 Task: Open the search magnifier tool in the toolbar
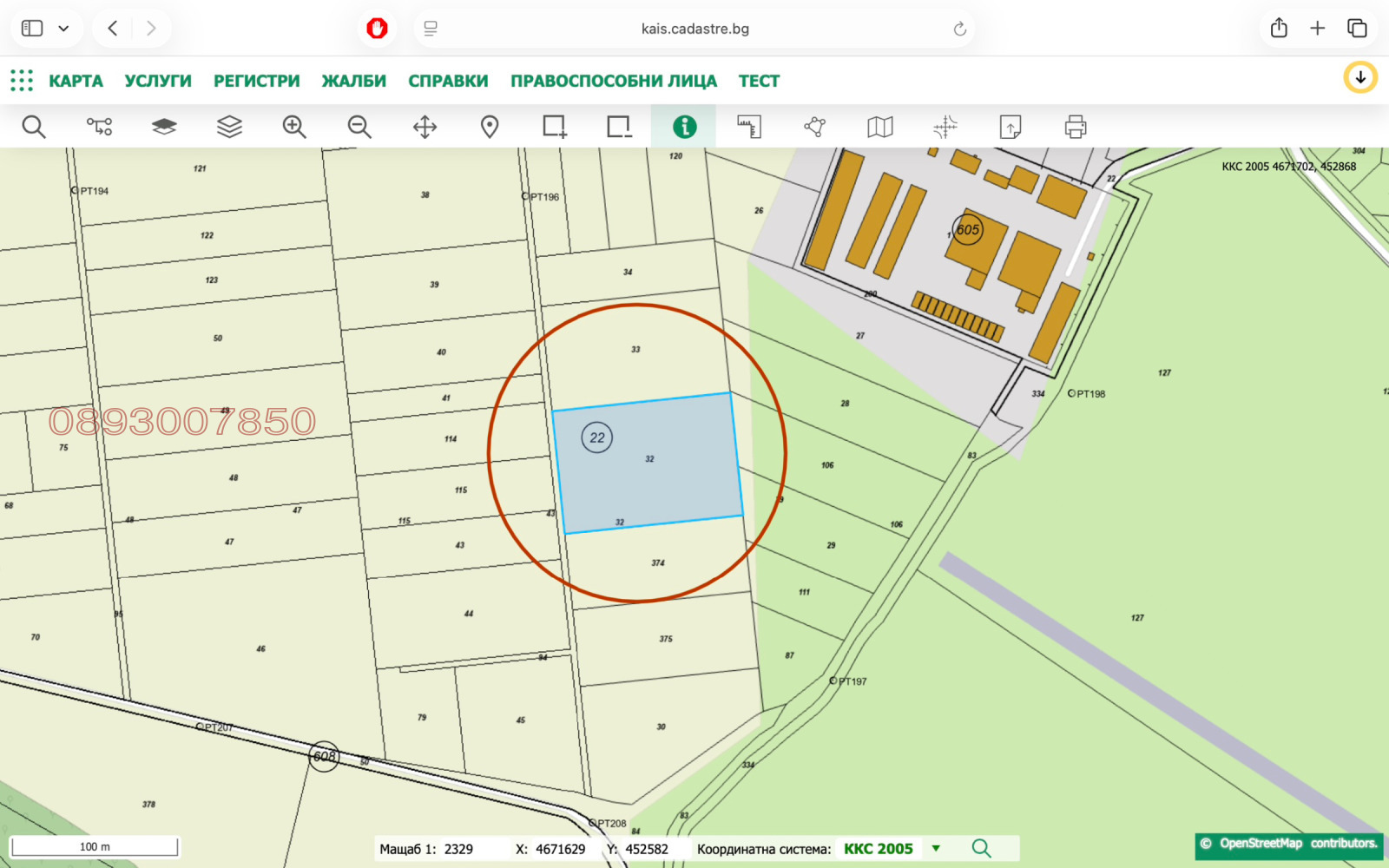coord(34,127)
